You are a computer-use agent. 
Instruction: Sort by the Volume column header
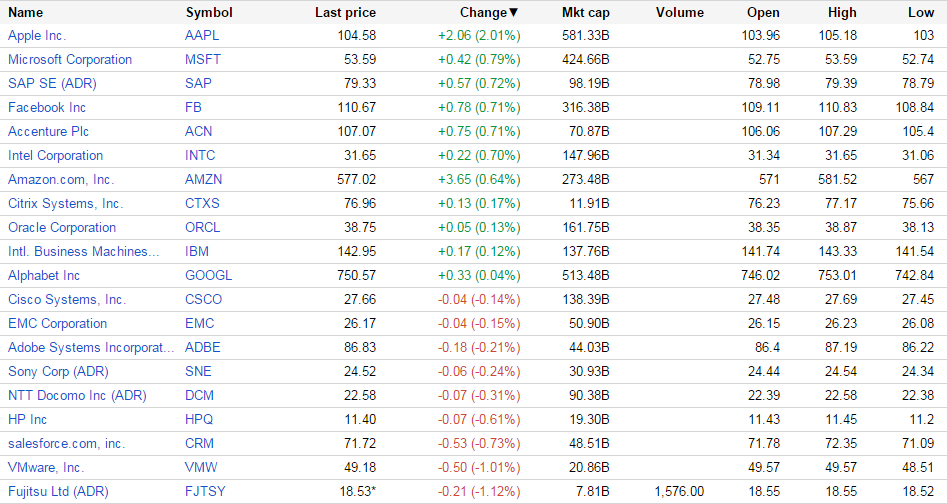[680, 12]
